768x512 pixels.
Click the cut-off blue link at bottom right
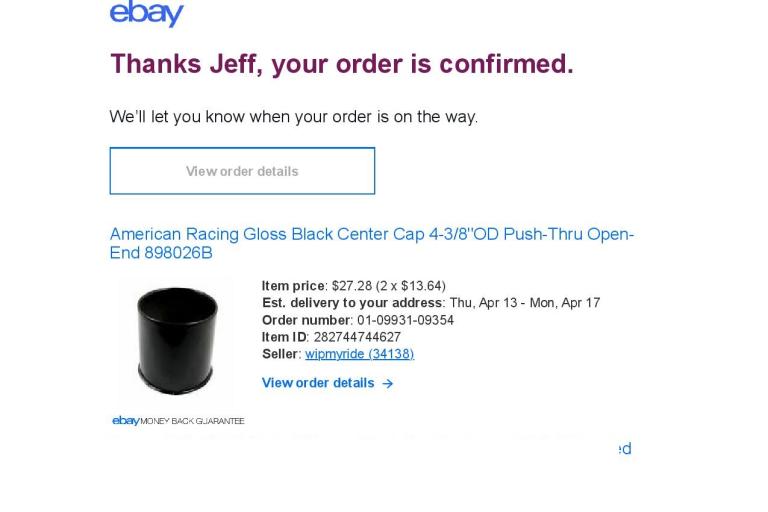click(x=624, y=449)
